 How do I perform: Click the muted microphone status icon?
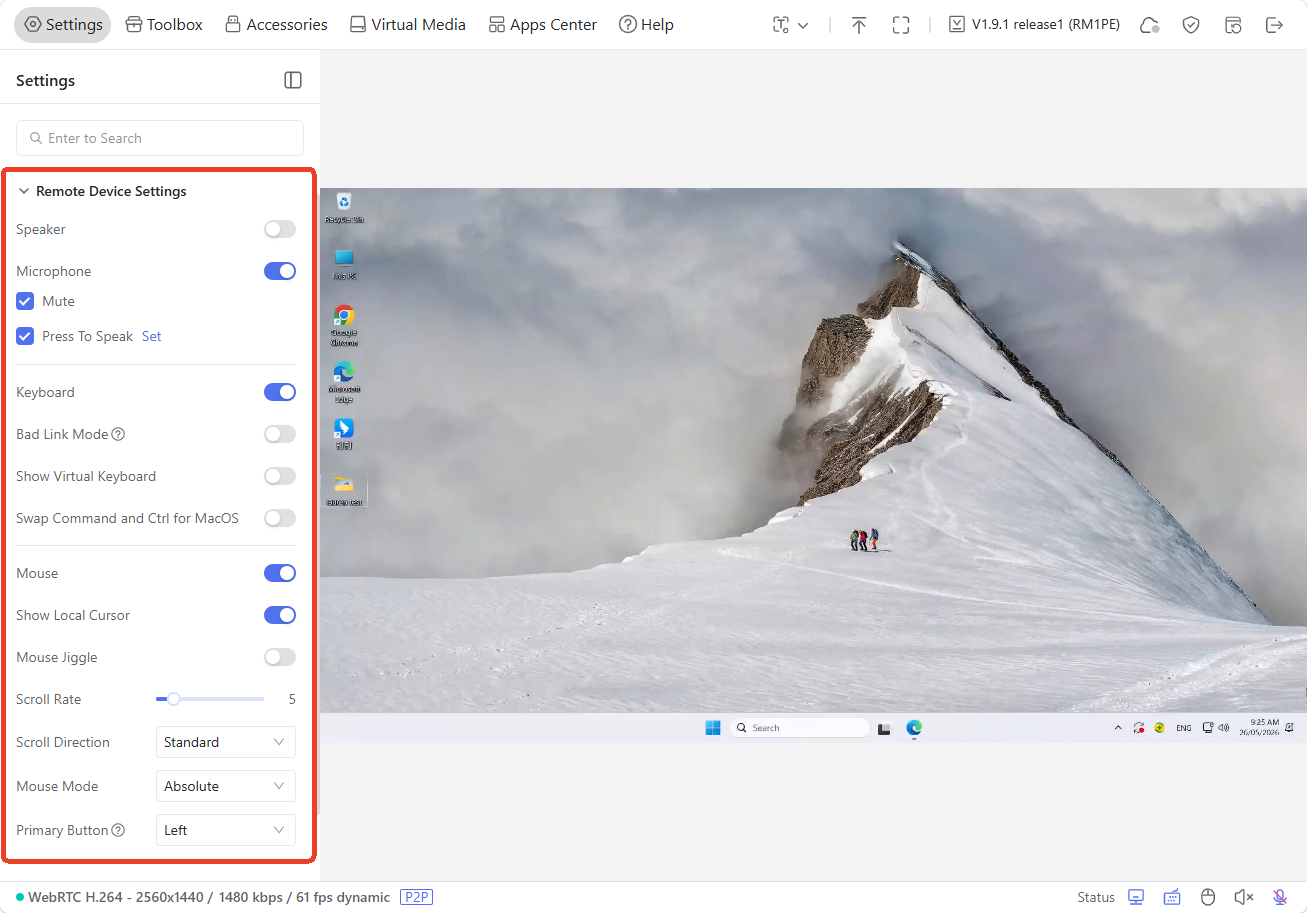click(1280, 897)
